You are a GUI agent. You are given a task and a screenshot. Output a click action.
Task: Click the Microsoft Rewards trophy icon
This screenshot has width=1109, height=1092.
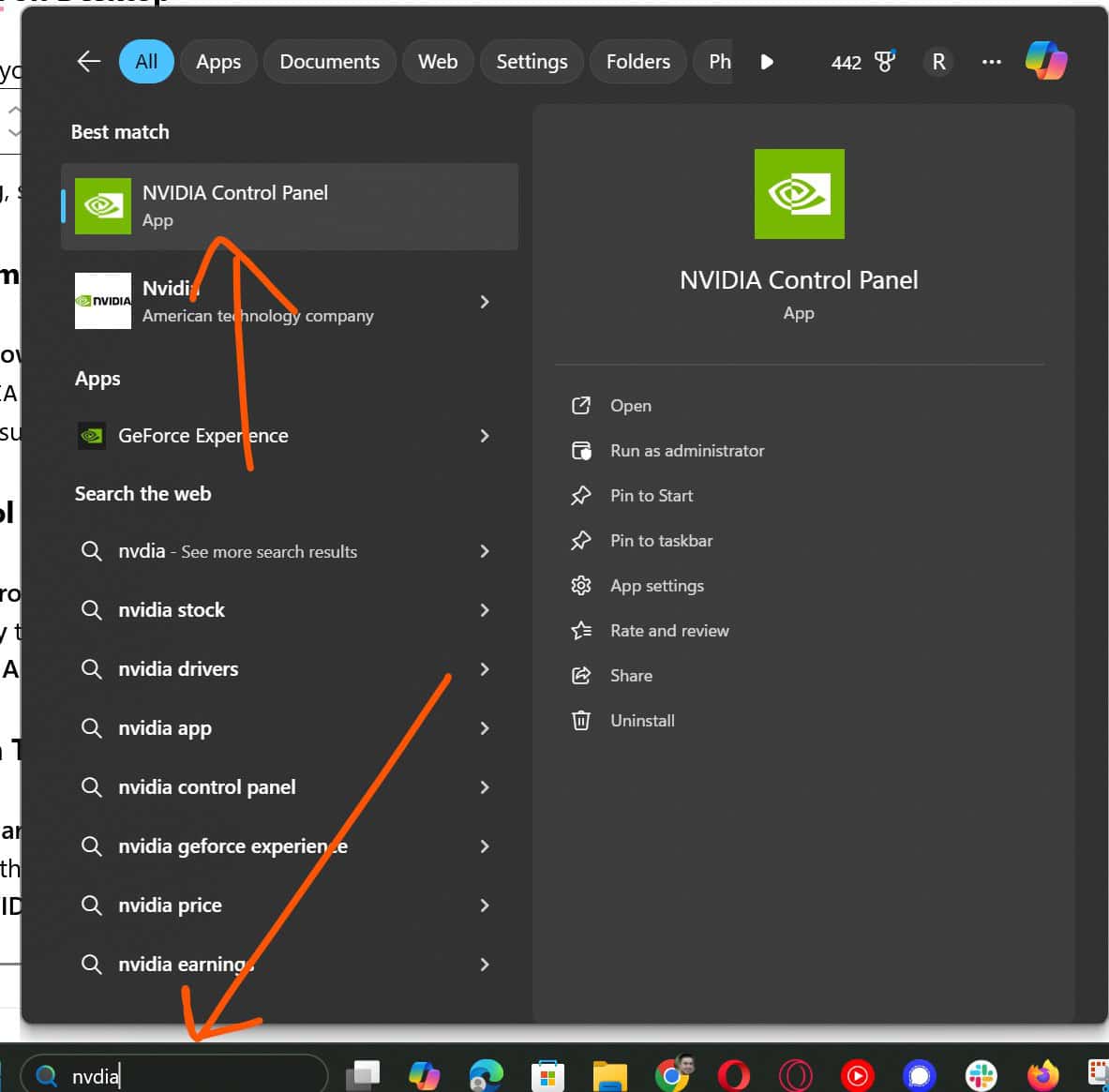coord(885,62)
